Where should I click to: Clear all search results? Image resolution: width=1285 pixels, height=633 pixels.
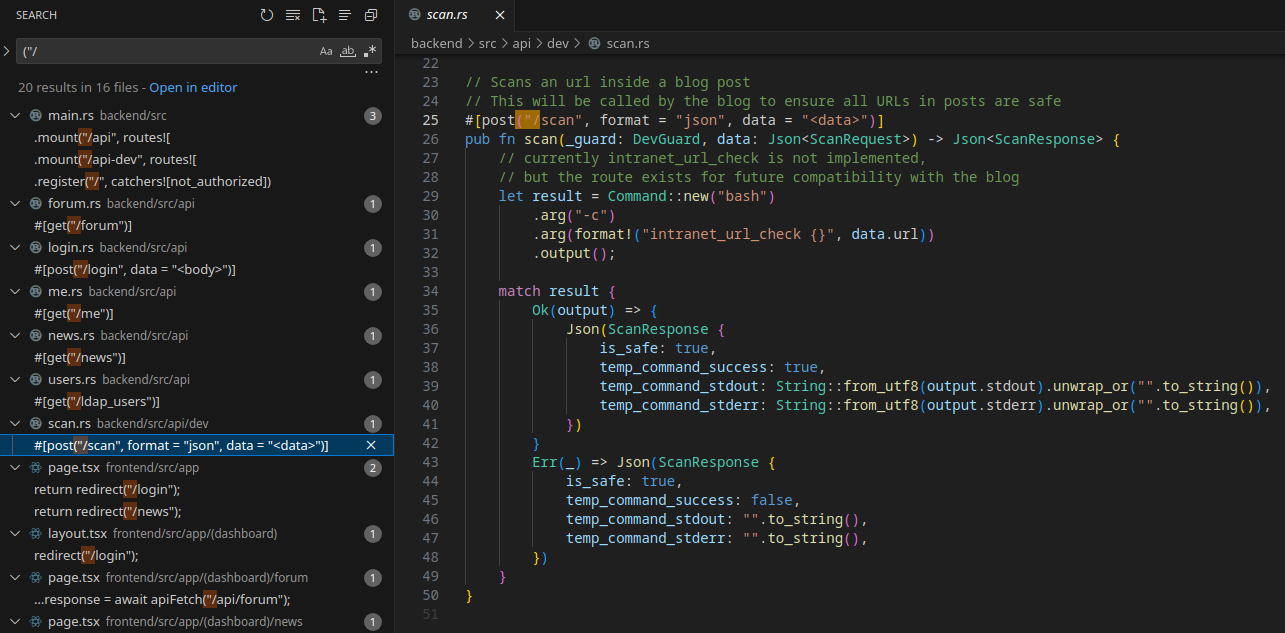pos(293,15)
